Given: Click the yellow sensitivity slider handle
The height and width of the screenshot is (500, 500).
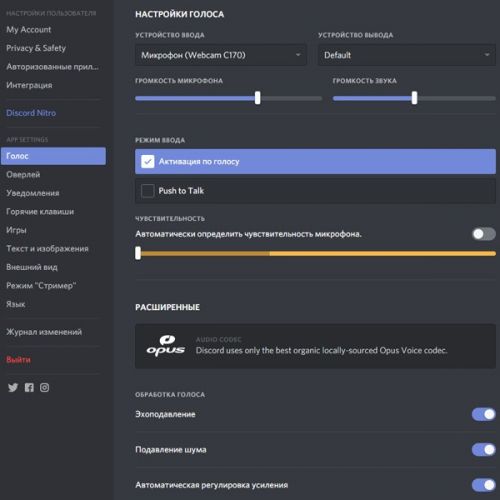Looking at the screenshot, I should 138,253.
